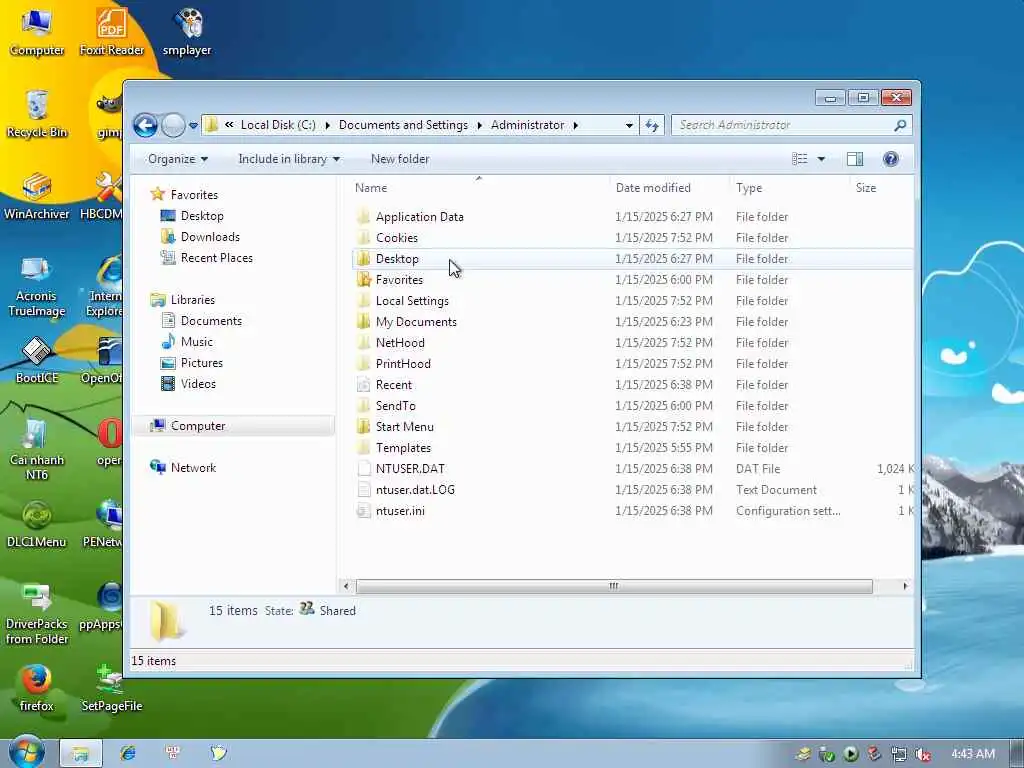Click the Change your view icon
This screenshot has width=1024, height=768.
799,159
